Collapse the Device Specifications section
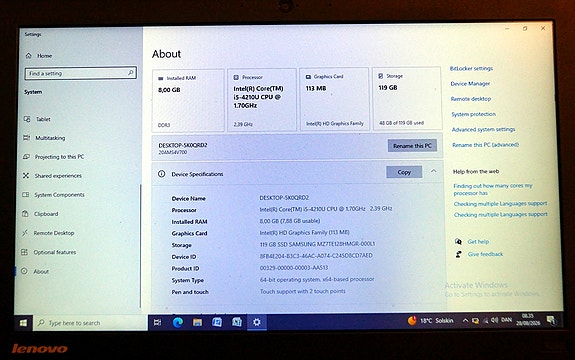 433,171
